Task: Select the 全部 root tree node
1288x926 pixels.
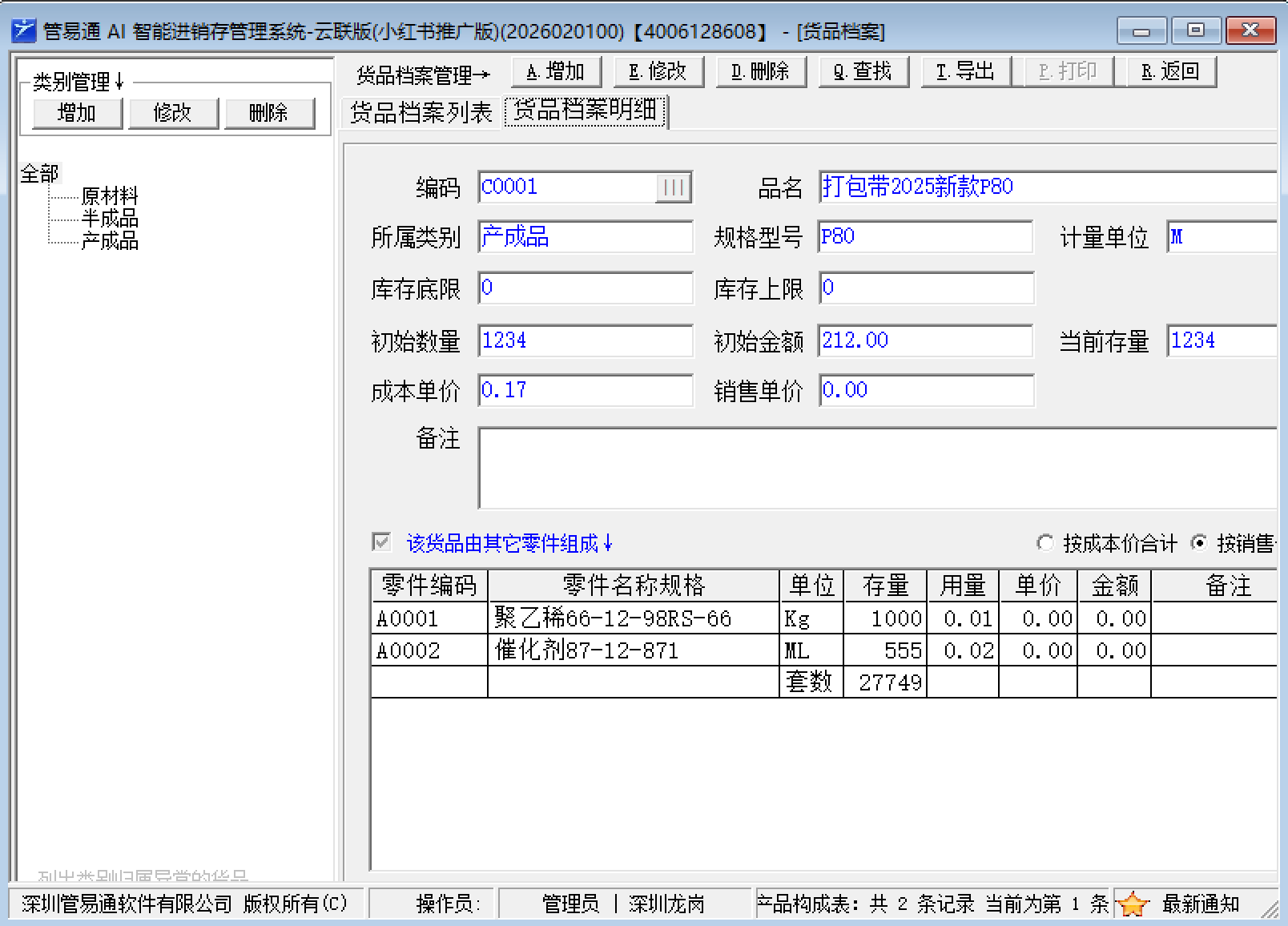Action: (x=39, y=173)
